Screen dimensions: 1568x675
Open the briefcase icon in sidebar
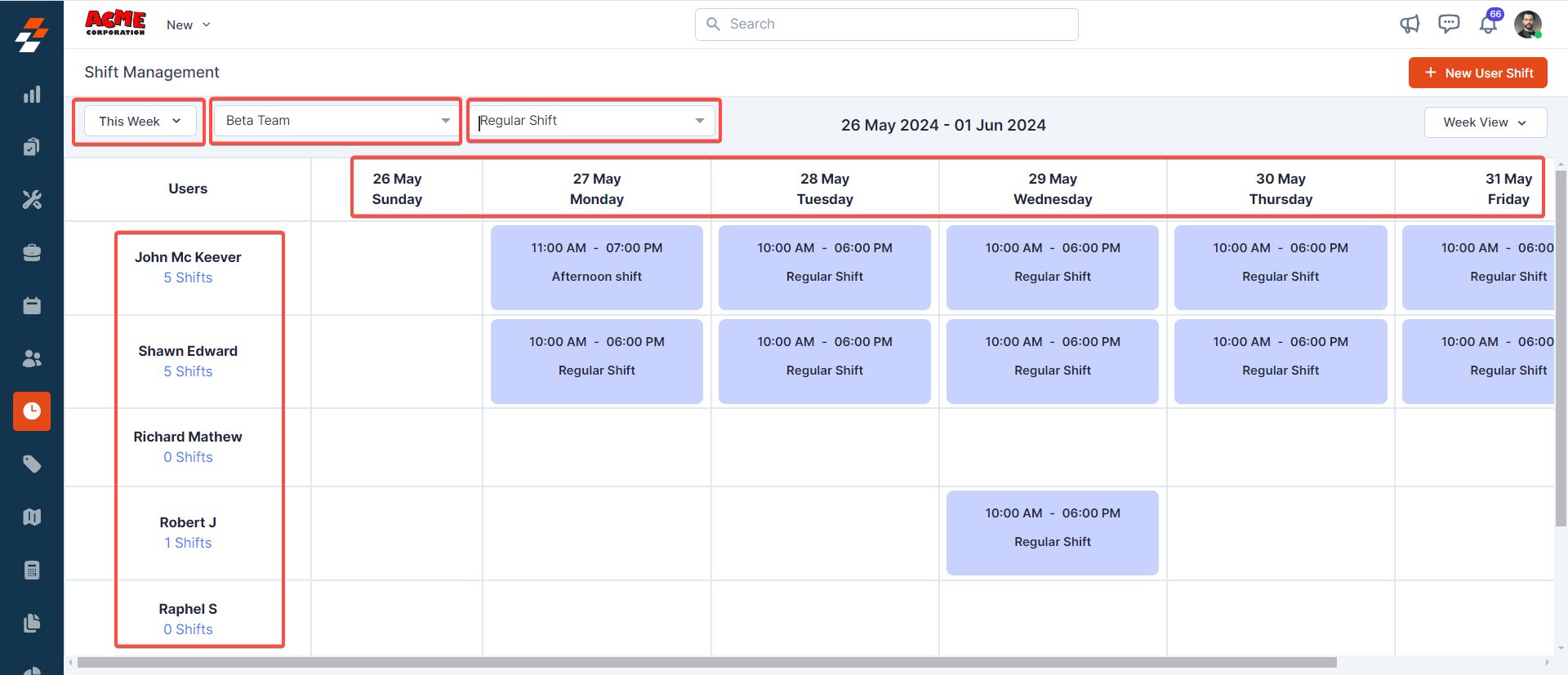(x=32, y=253)
